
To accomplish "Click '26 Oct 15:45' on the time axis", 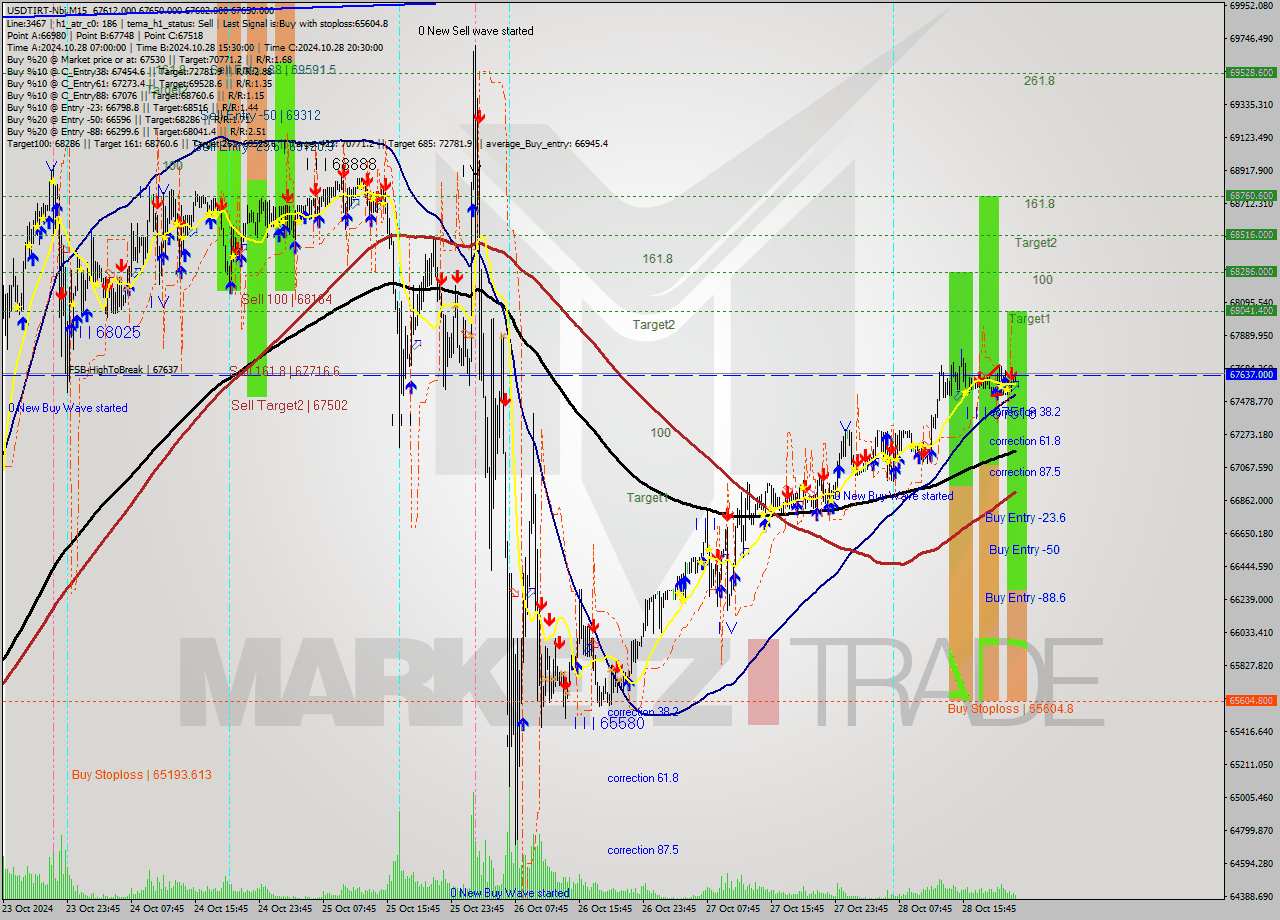I will 606,909.
